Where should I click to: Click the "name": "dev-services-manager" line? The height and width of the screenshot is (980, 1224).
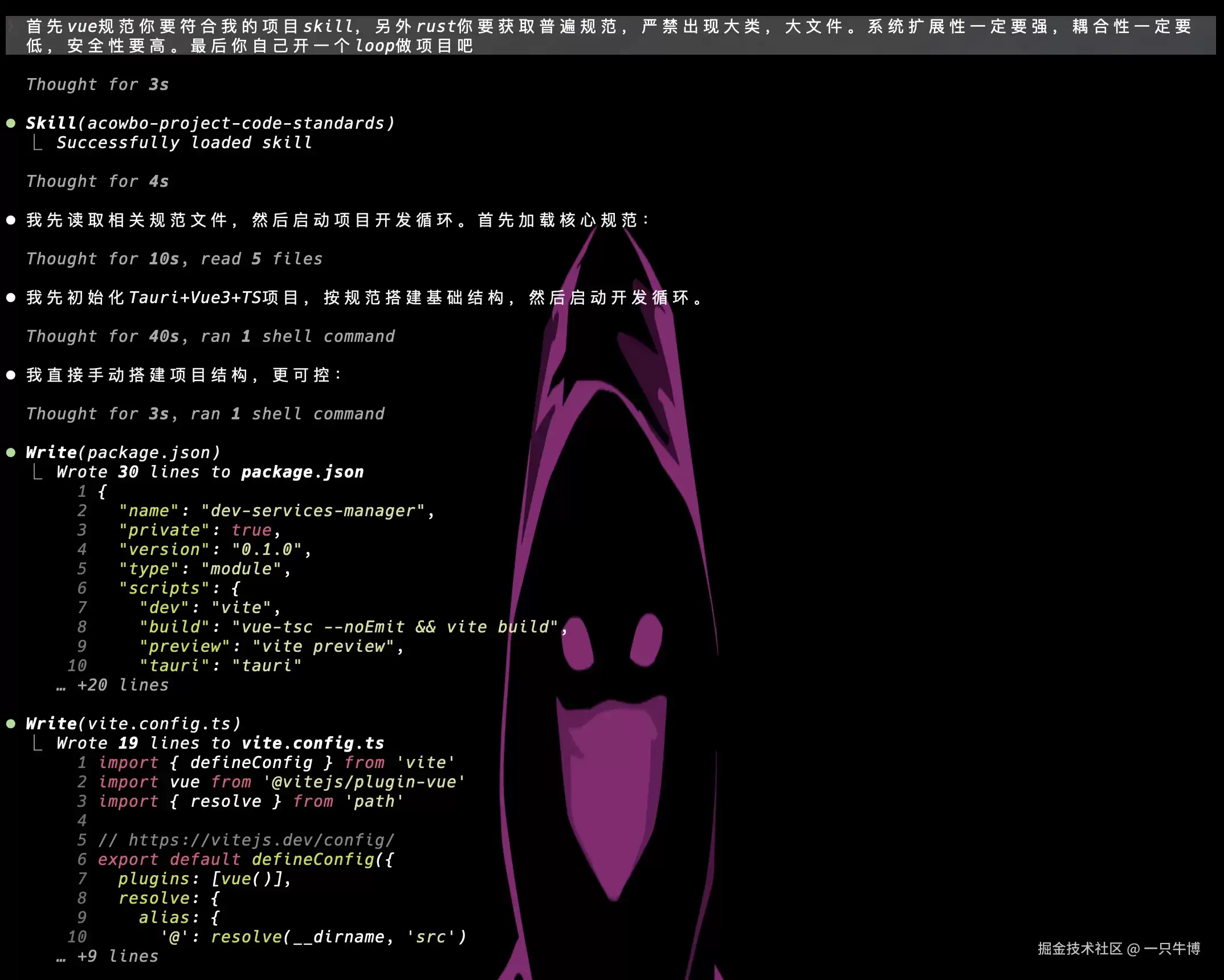click(x=276, y=511)
